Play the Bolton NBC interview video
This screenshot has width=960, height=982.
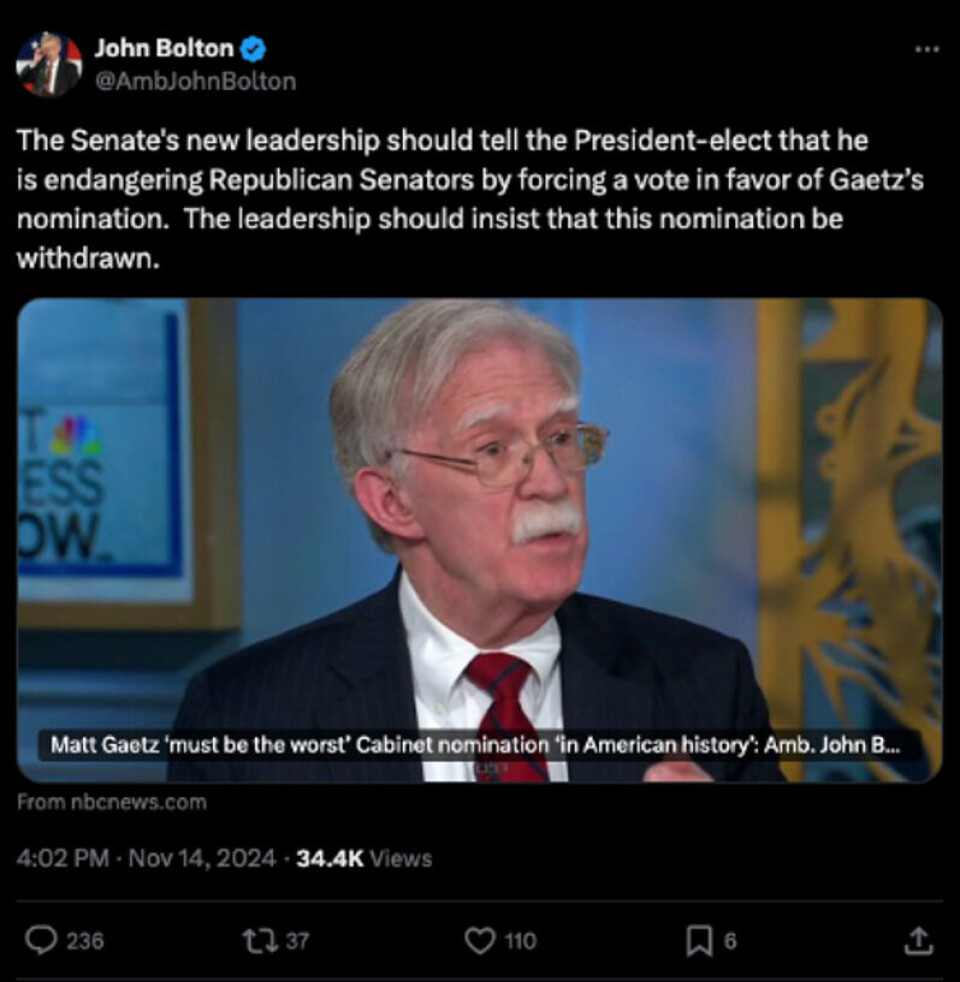[x=480, y=540]
